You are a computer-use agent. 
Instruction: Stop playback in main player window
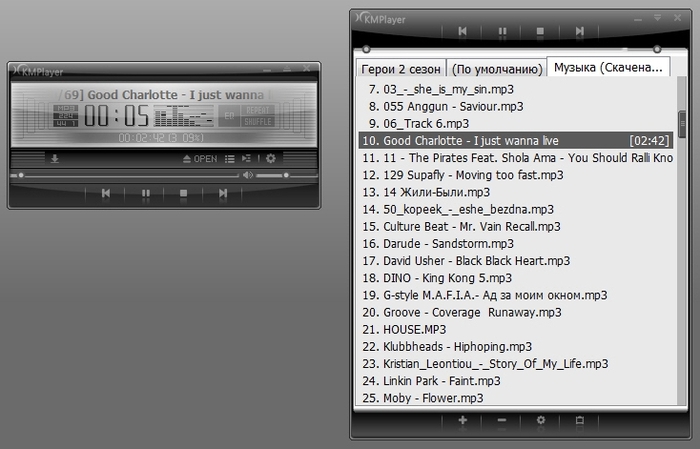coord(183,193)
